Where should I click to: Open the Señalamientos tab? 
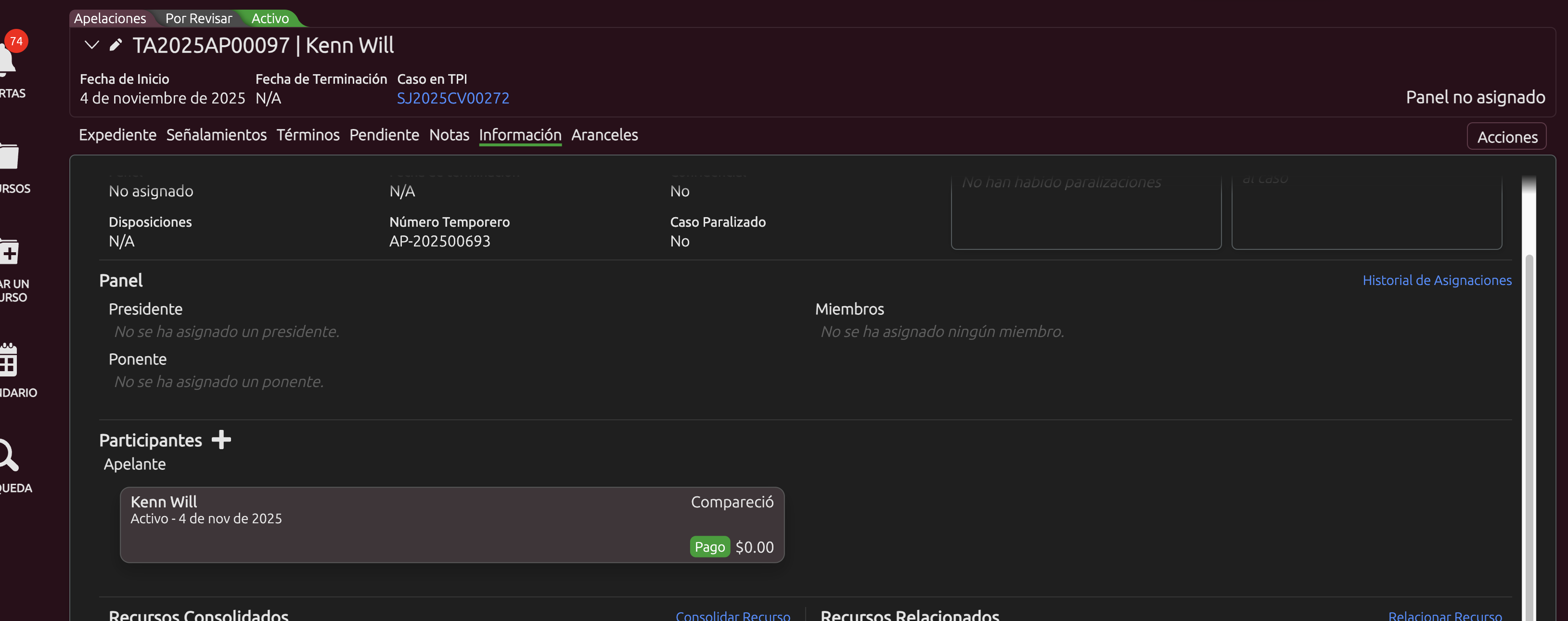pyautogui.click(x=216, y=135)
